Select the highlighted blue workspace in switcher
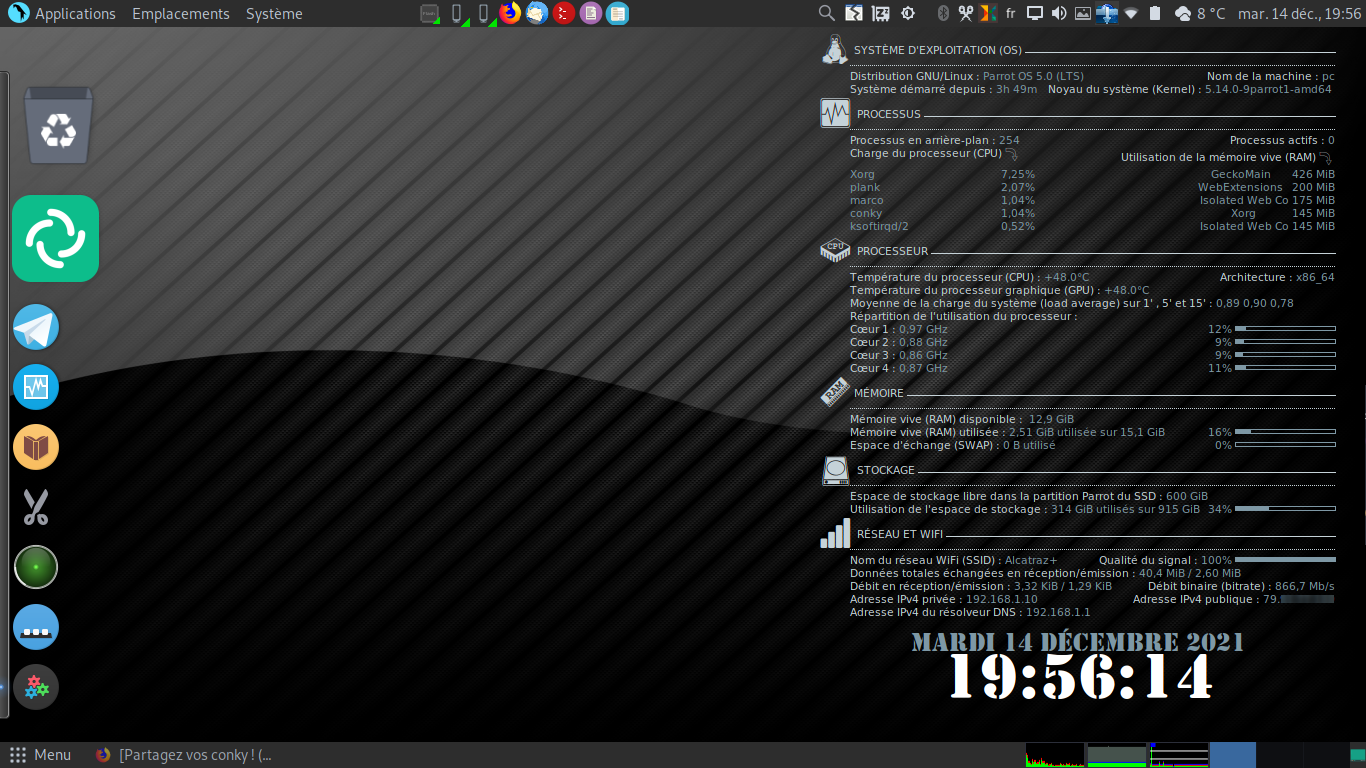Screen dimensions: 1366x768 click(x=1232, y=755)
